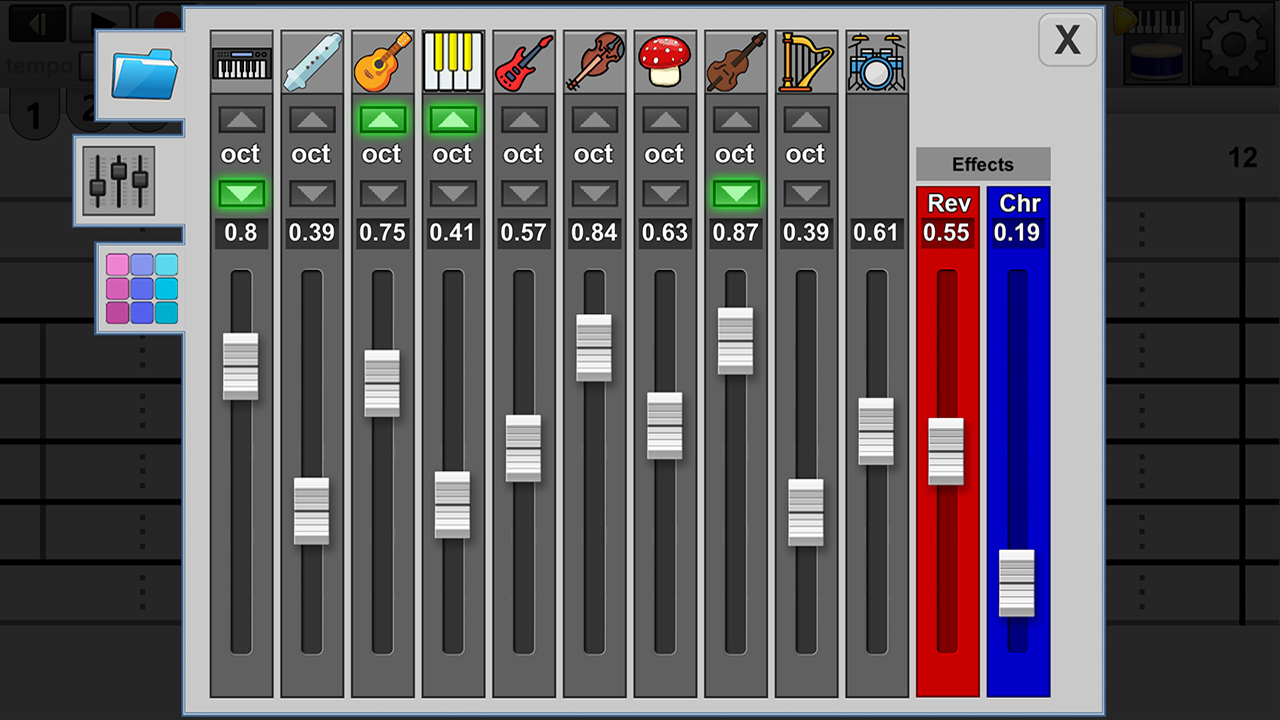Select the synth keyboard instrument icon
The image size is (1280, 720).
(x=241, y=60)
